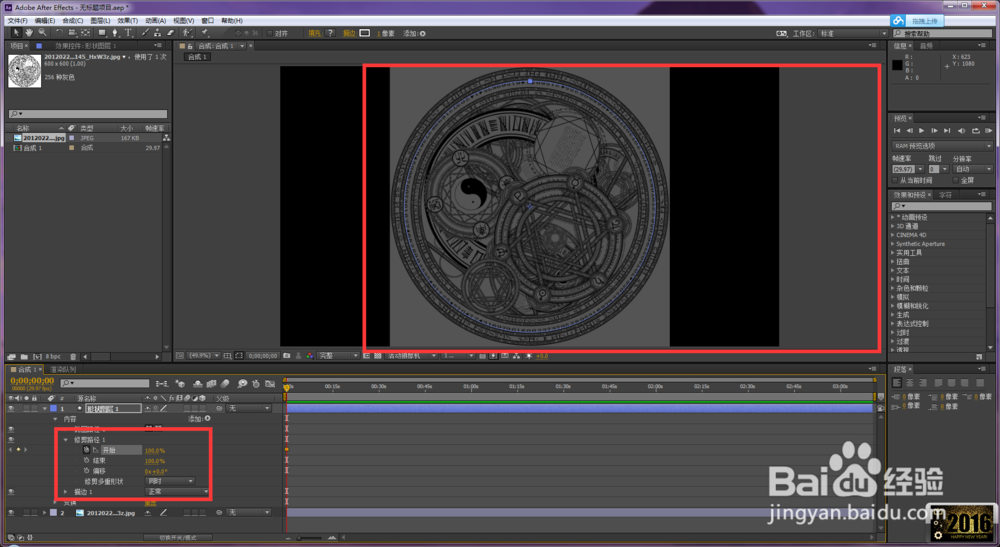Open the 图层(L) menu

(x=100, y=20)
